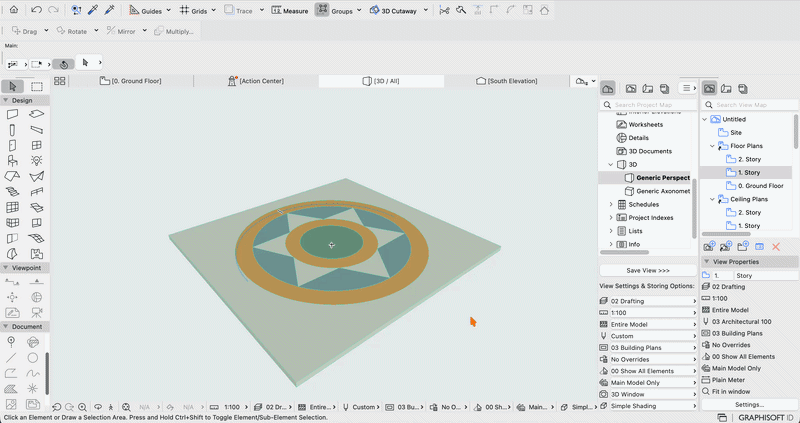Screen dimensions: 800x423
Task: Collapse the Floor Plans folder in View Map
Action: point(713,146)
